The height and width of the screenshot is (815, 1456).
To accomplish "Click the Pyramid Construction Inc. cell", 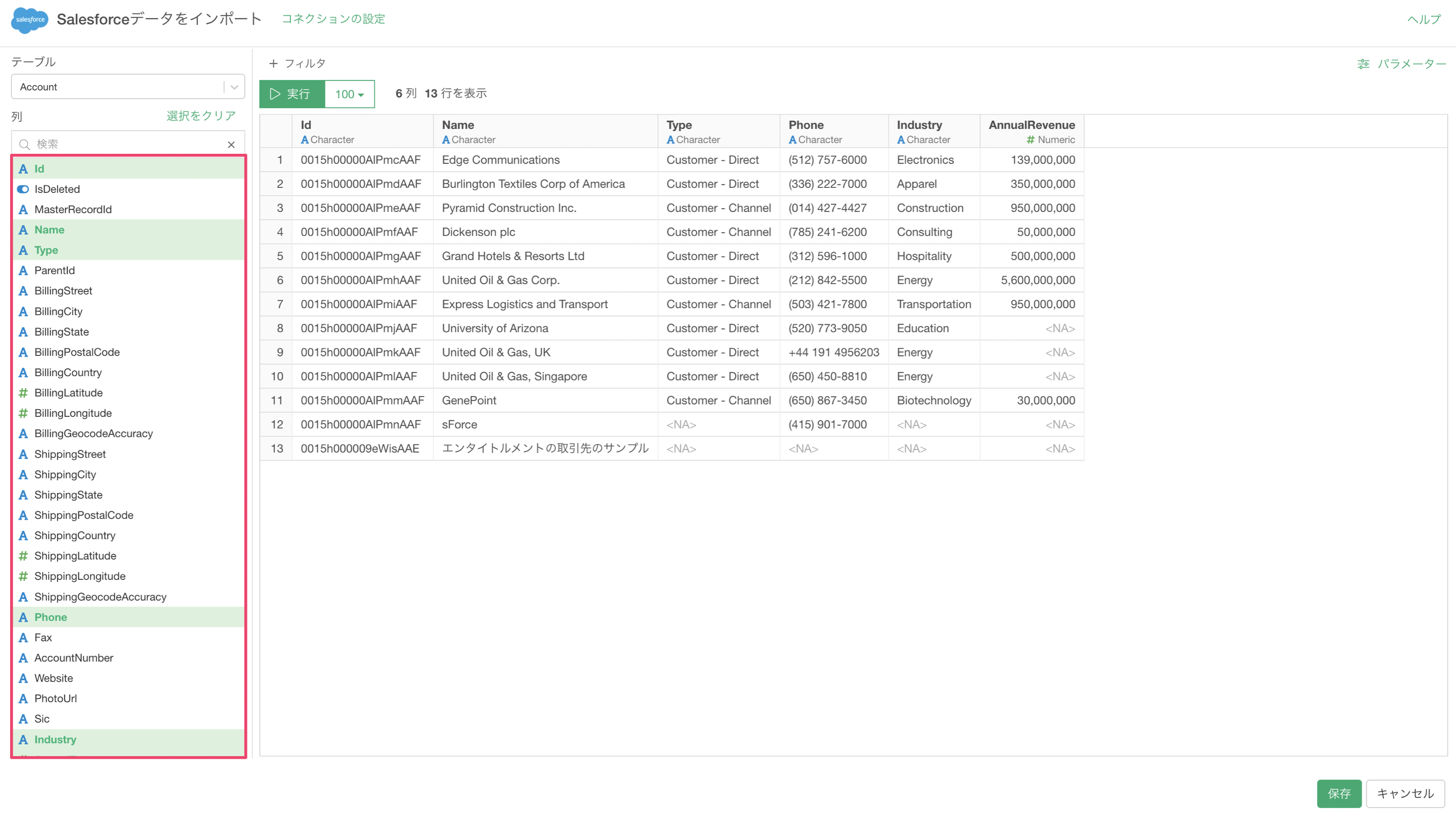I will click(545, 208).
